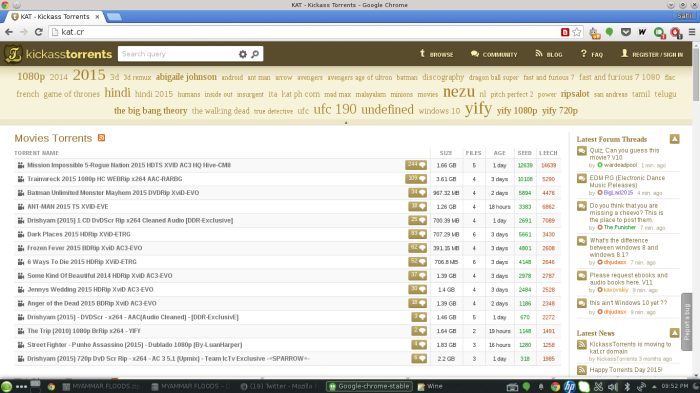Open the Browse menu

436,54
